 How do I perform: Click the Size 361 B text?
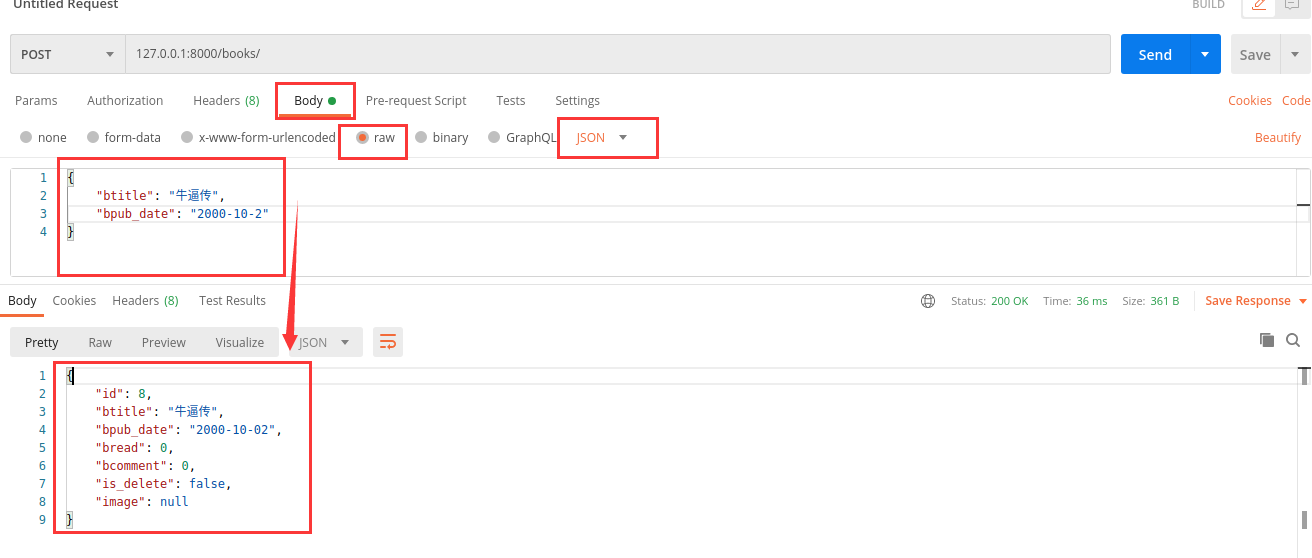tap(1151, 301)
